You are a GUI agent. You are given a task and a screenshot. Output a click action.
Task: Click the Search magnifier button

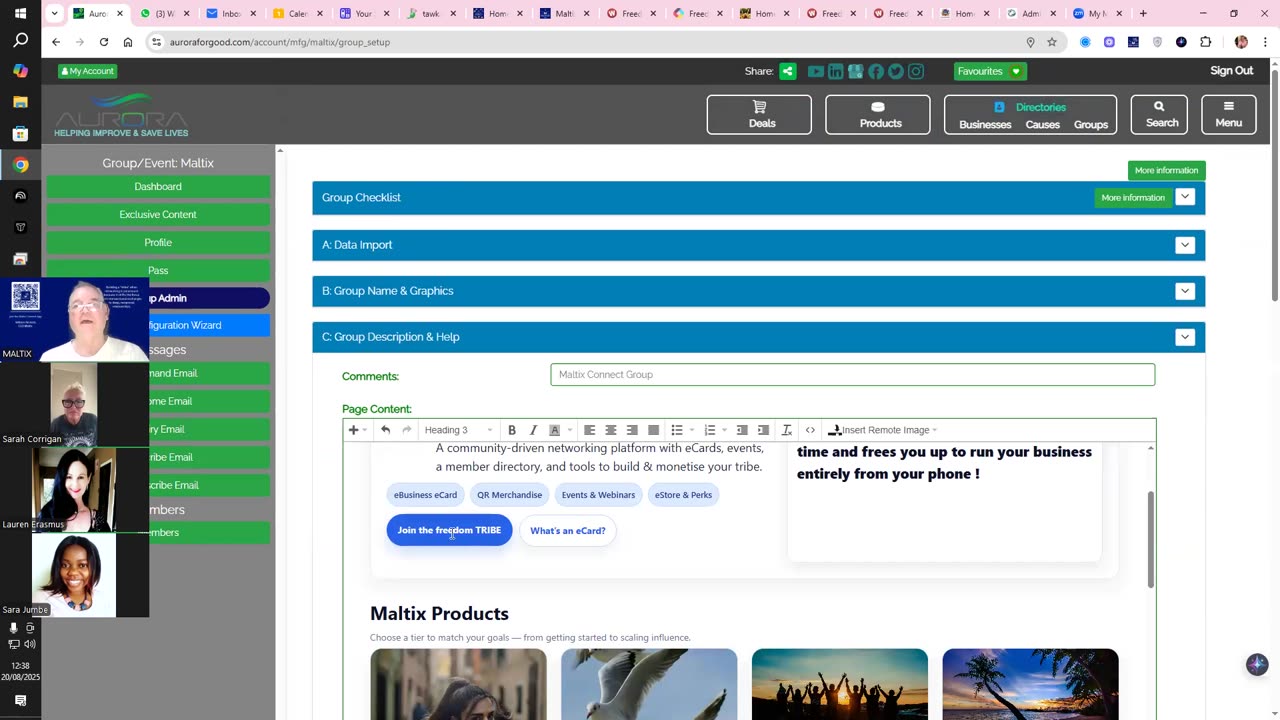1159,115
